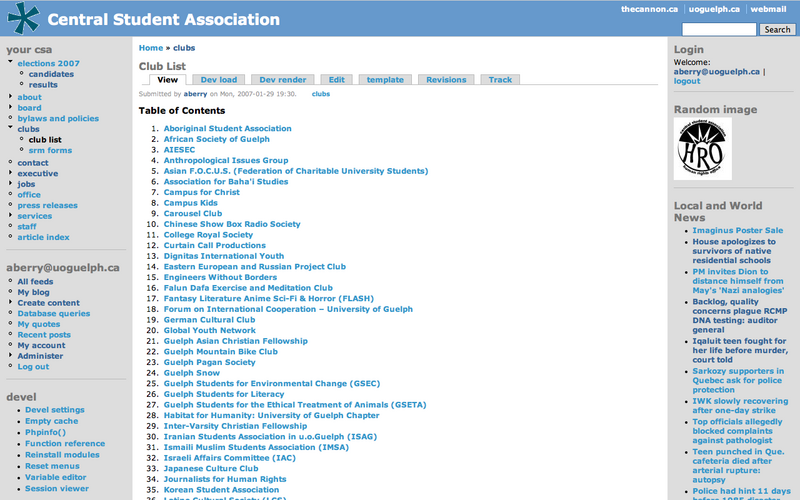Expand the jobs menu arrow
Image resolution: width=800 pixels, height=500 pixels.
[10, 183]
